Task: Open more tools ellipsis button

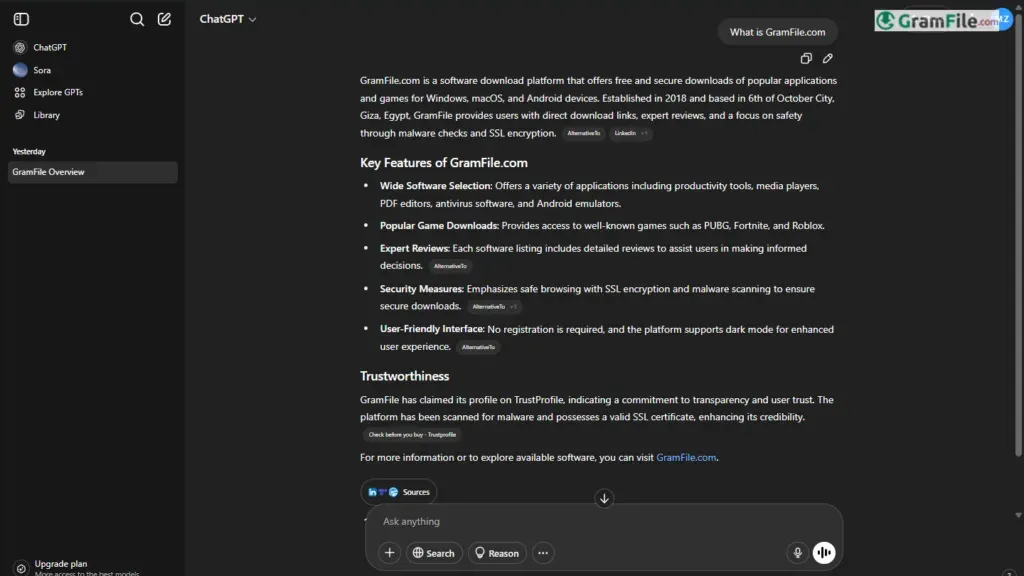Action: 543,553
